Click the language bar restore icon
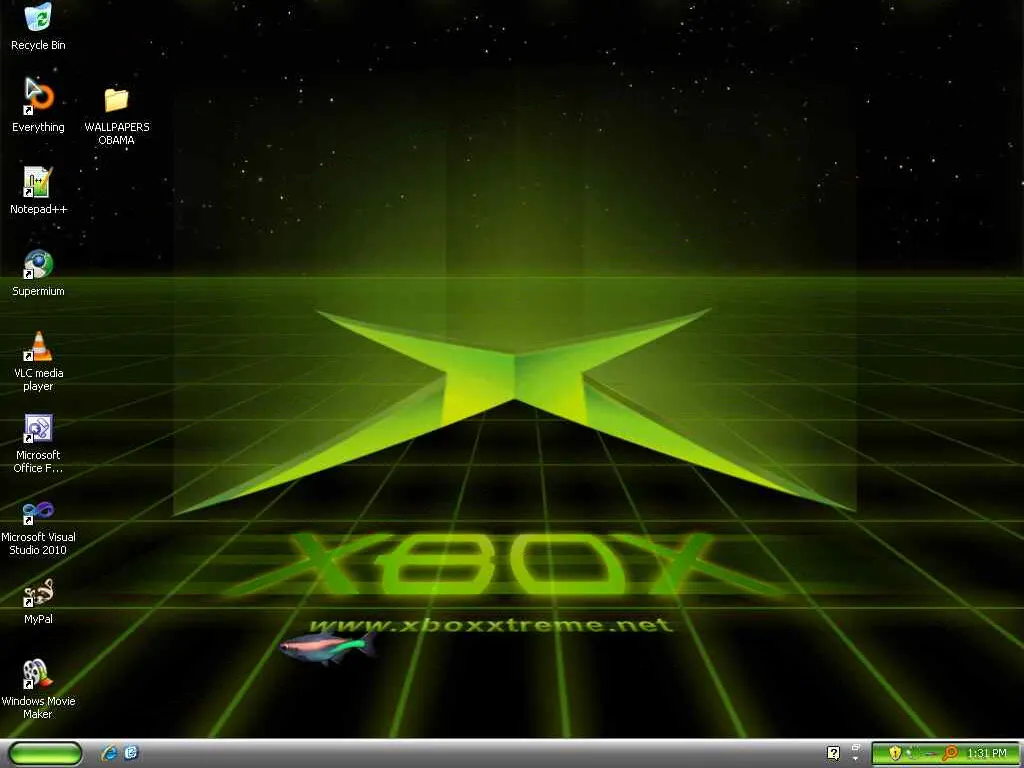1024x768 pixels. [x=856, y=747]
